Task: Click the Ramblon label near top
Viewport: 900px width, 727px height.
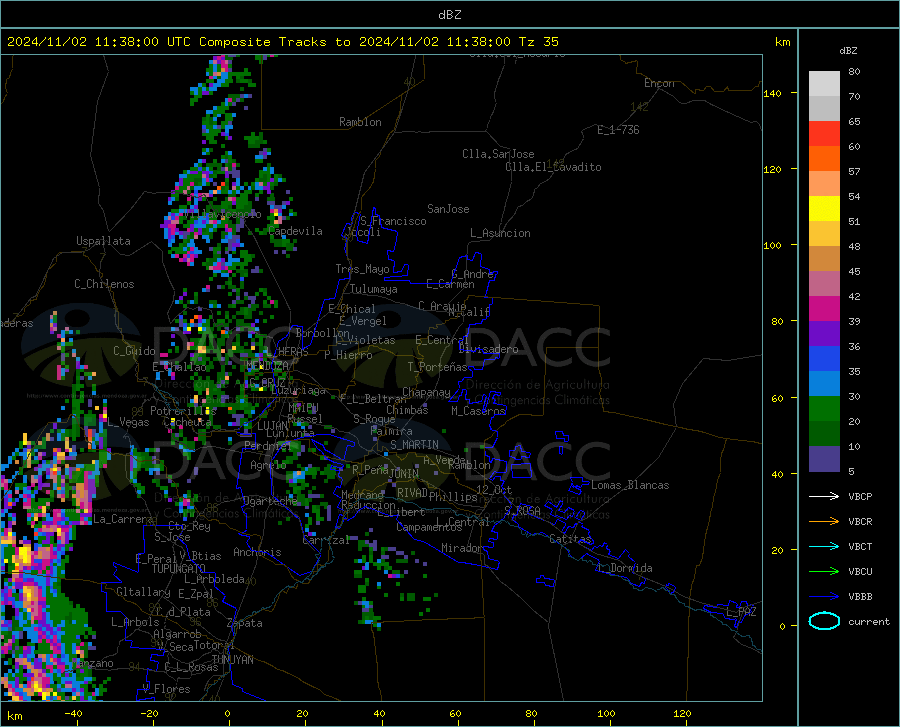Action: (x=360, y=122)
